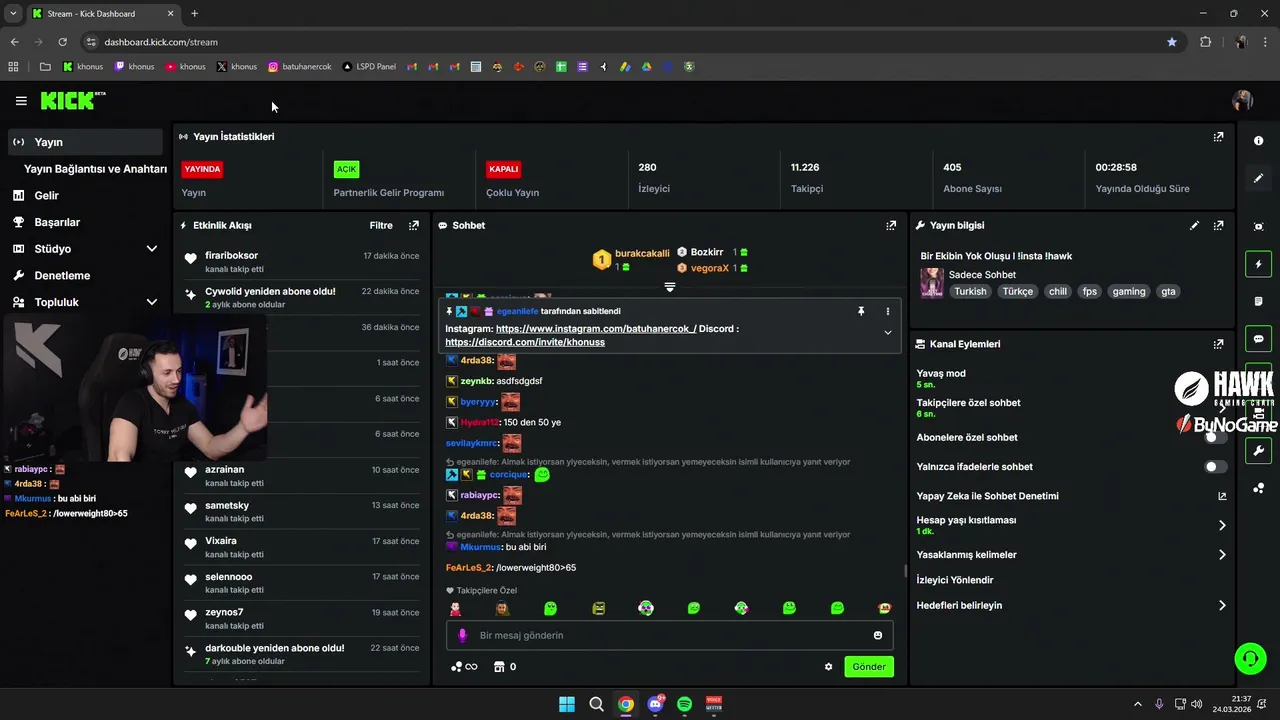Click the focus frame icon in right sidebar

pos(1258,227)
